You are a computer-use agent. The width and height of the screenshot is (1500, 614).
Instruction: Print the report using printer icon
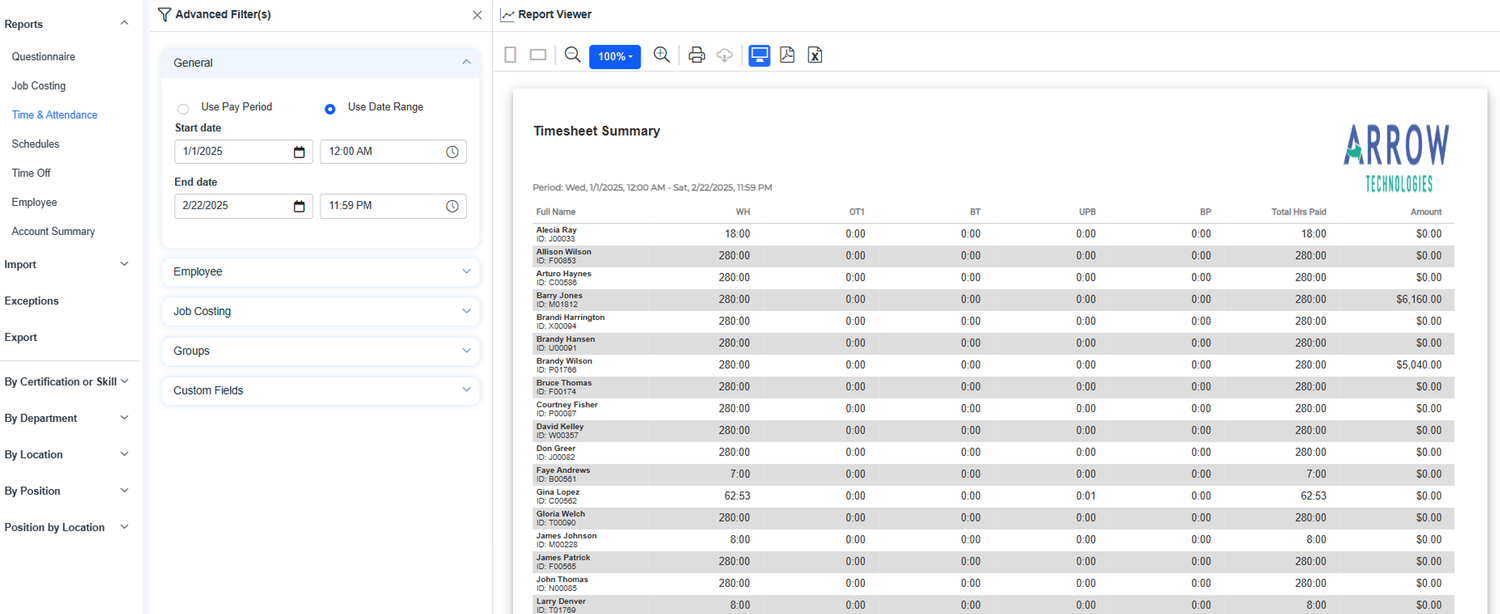click(697, 55)
